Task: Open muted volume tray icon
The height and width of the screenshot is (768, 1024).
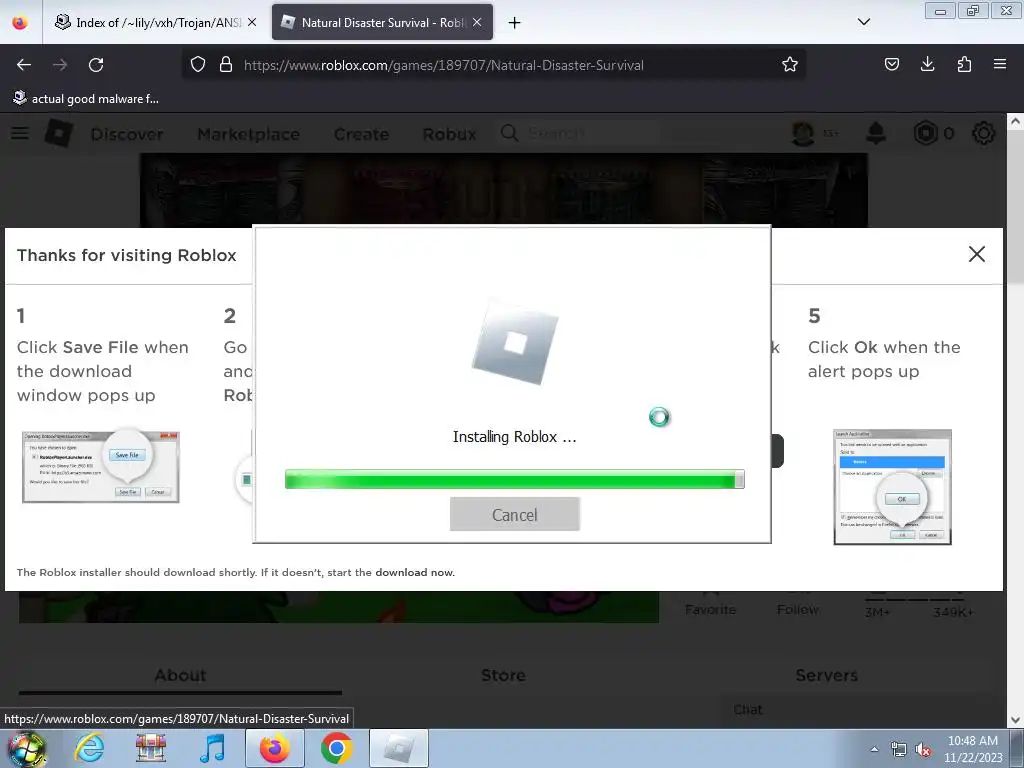Action: pyautogui.click(x=923, y=749)
